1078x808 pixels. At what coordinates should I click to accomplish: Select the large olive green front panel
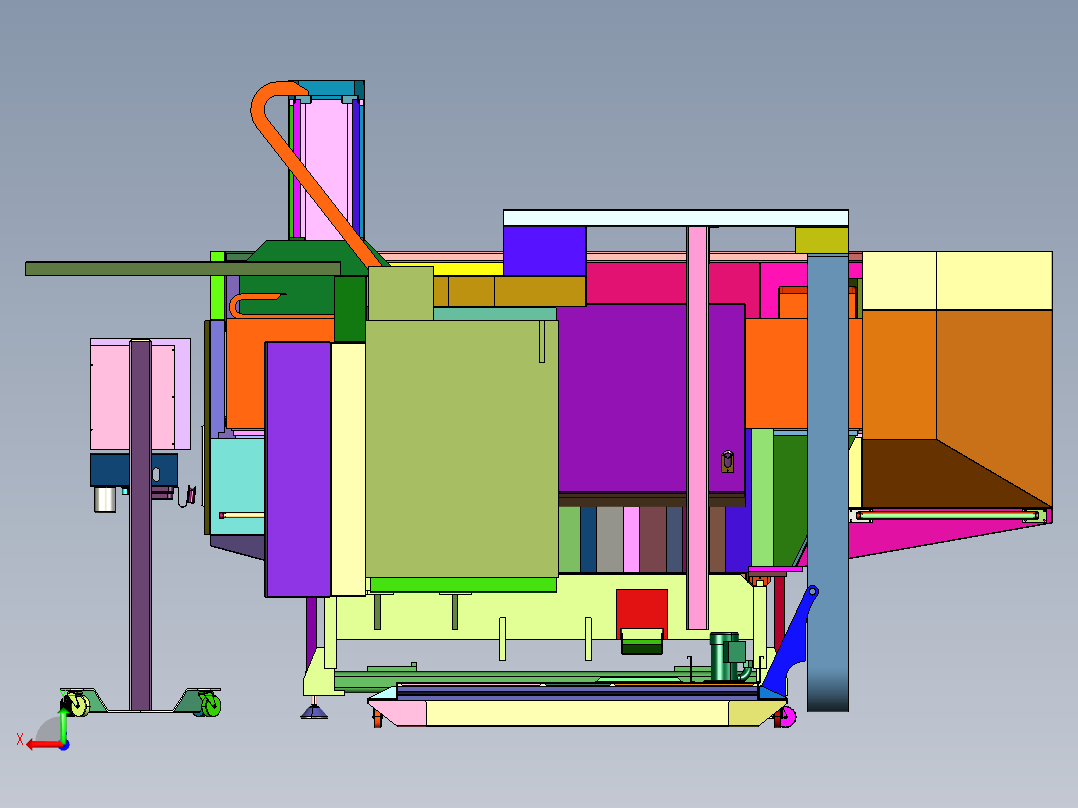pos(461,448)
